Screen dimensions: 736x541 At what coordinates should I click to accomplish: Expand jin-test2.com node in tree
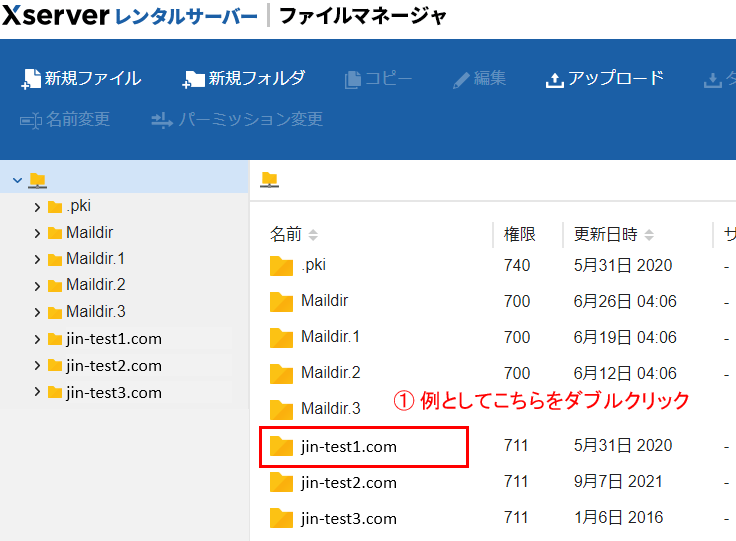37,366
